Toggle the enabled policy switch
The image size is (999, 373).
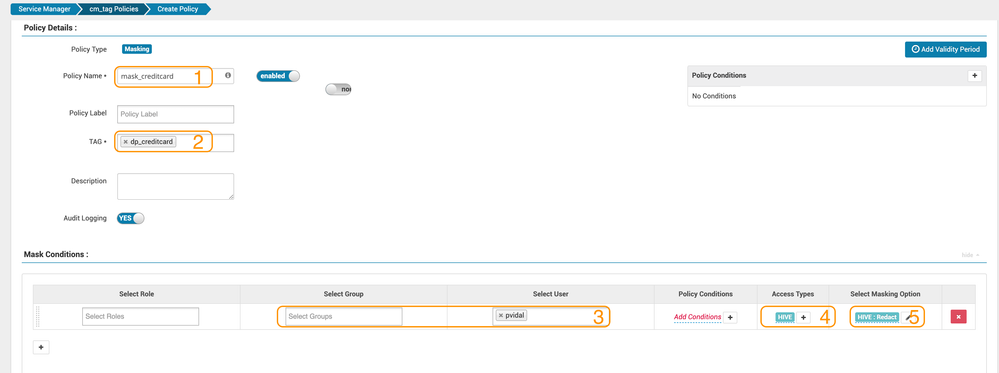278,76
